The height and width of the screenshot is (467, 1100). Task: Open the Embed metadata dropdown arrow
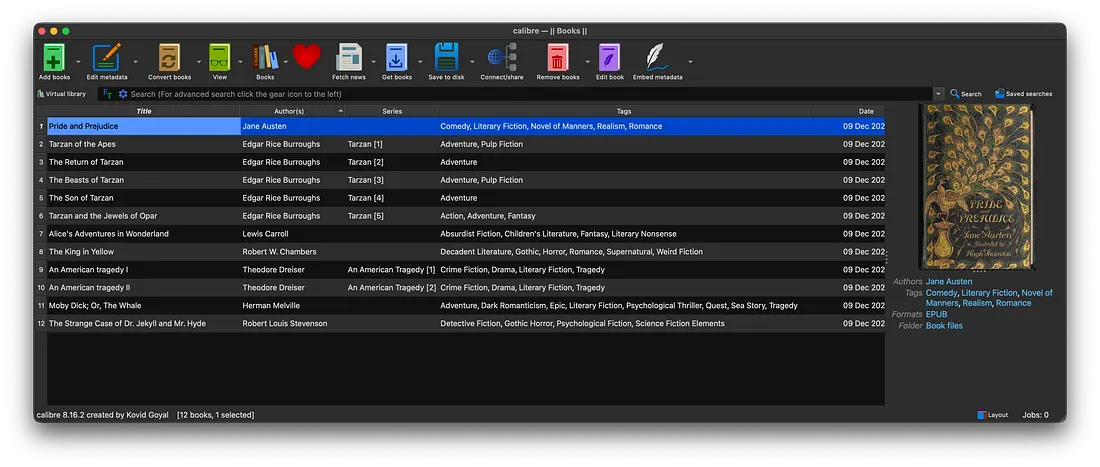pos(690,62)
